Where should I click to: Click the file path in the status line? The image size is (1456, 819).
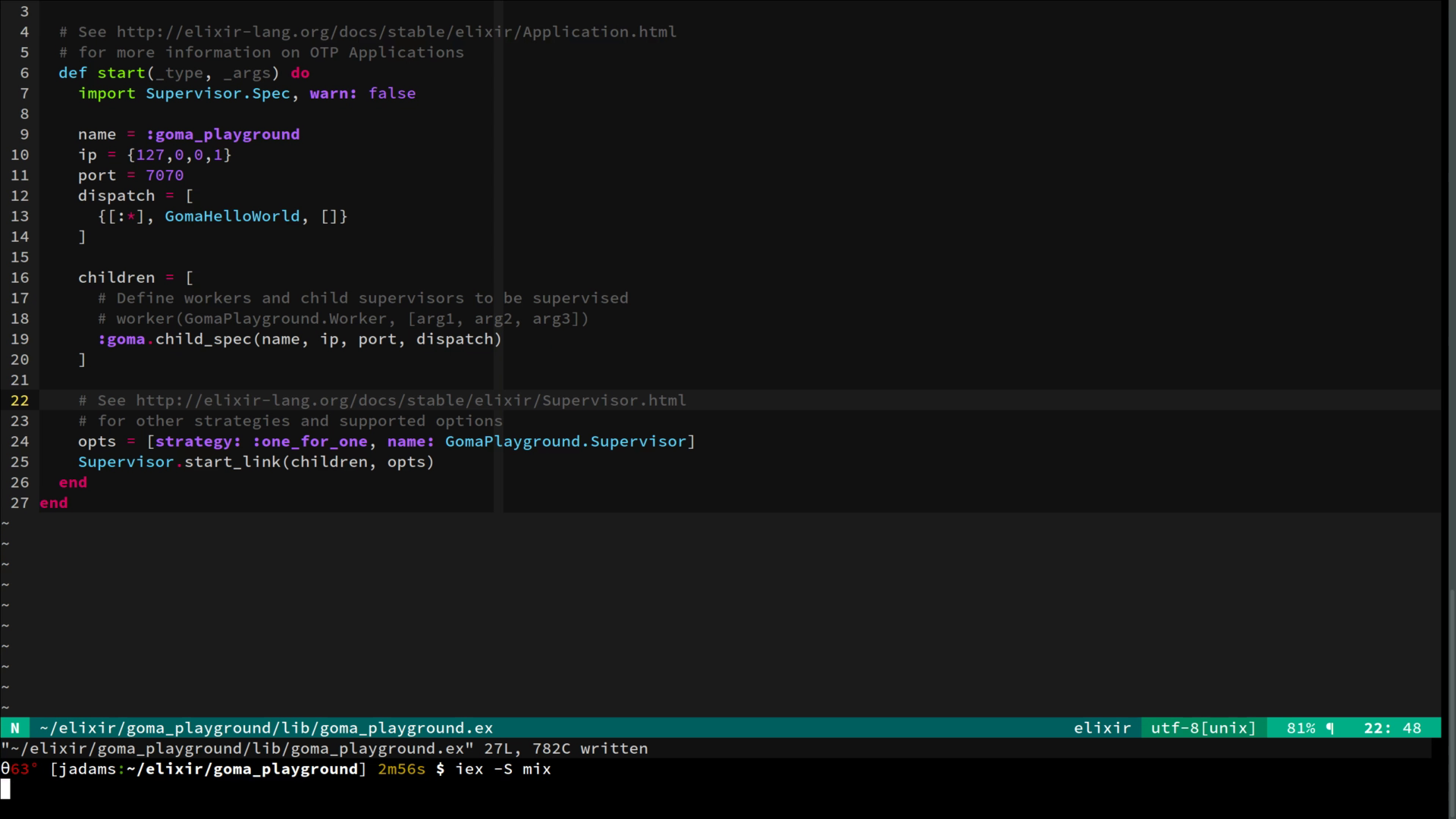[x=265, y=728]
